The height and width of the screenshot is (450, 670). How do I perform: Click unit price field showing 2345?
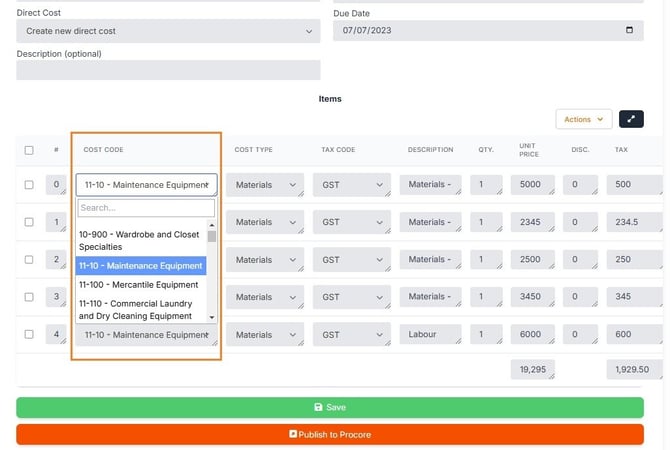tap(532, 222)
